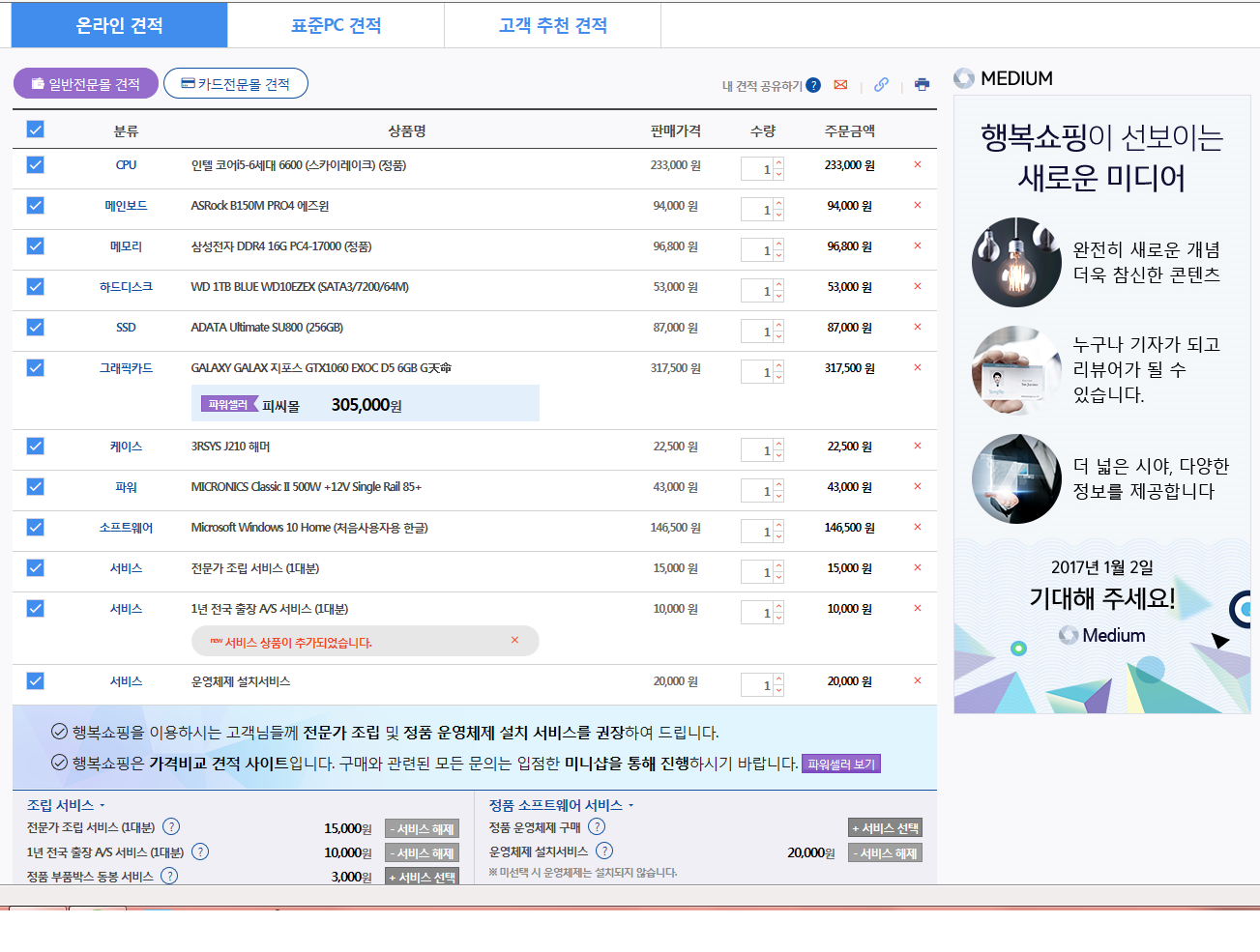This screenshot has width=1260, height=952.
Task: Increase quantity for 메모리 row
Action: 778,245
